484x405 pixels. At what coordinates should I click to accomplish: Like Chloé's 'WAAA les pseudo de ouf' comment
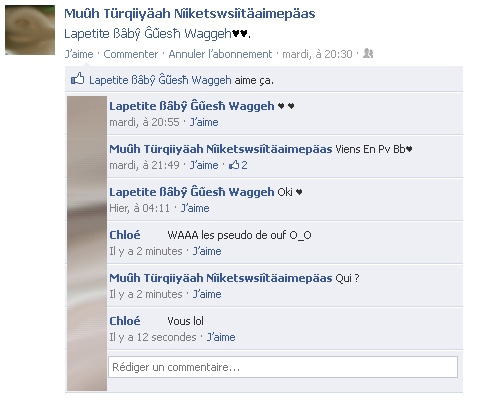point(207,251)
